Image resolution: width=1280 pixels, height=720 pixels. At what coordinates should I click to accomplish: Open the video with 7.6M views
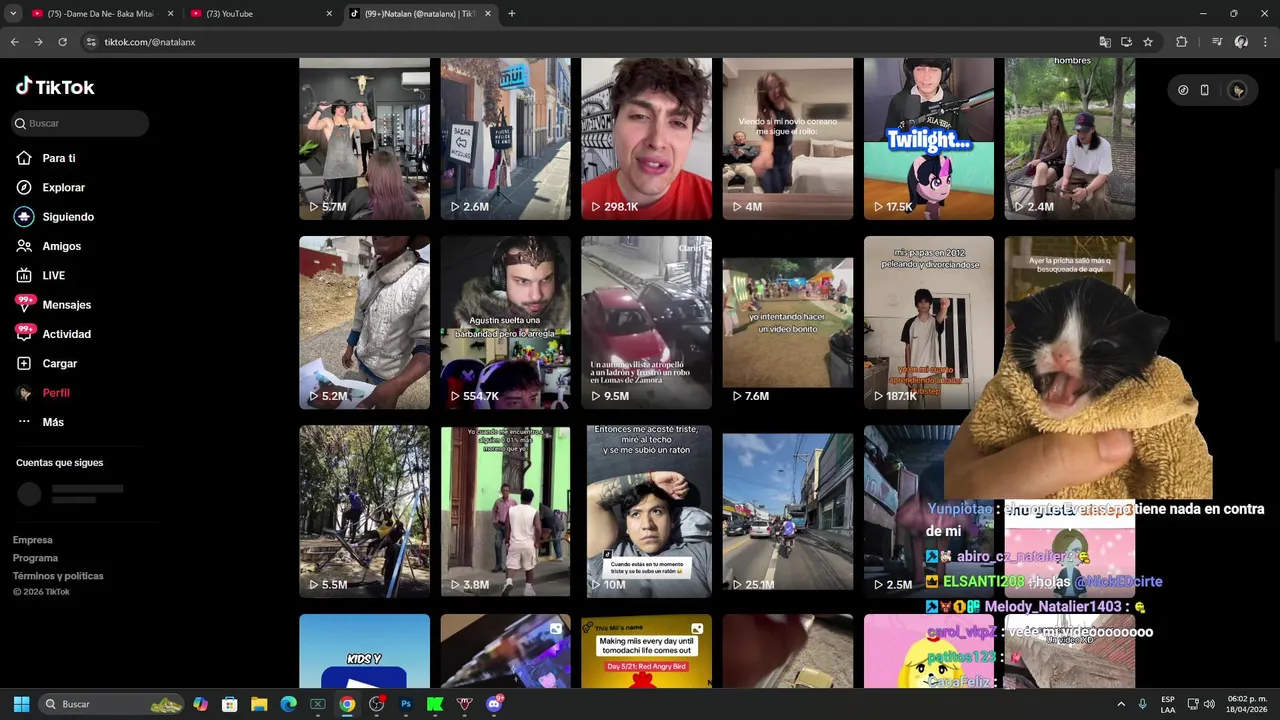(x=788, y=322)
